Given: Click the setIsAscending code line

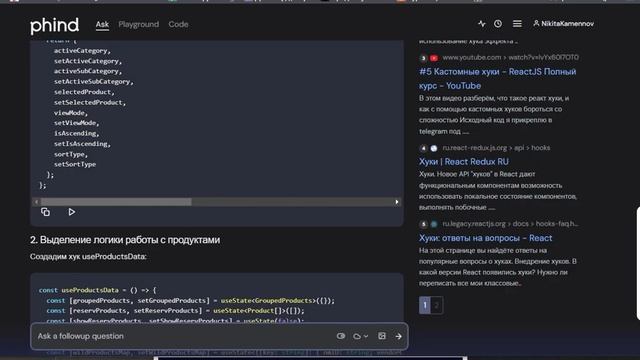Looking at the screenshot, I should pos(82,144).
